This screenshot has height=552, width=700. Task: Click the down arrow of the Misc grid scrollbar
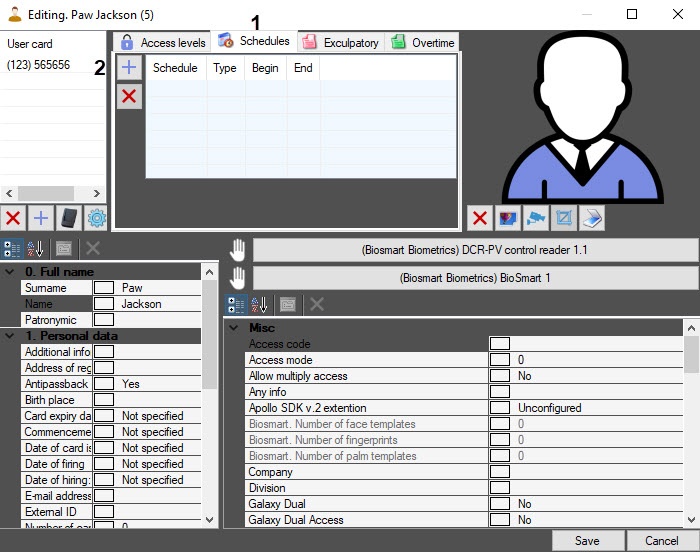692,520
